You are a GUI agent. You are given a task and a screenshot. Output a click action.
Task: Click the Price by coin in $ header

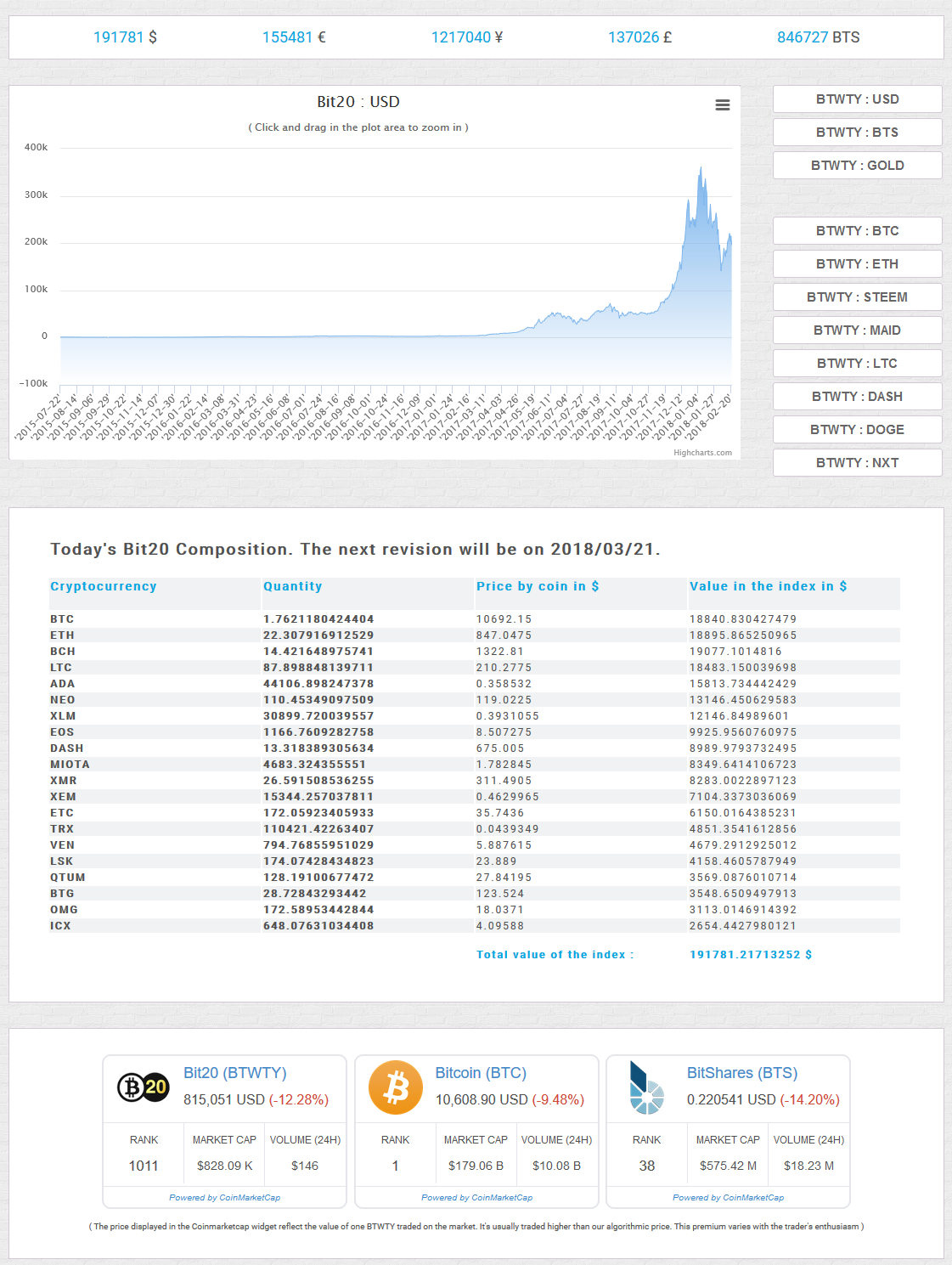pyautogui.click(x=538, y=586)
